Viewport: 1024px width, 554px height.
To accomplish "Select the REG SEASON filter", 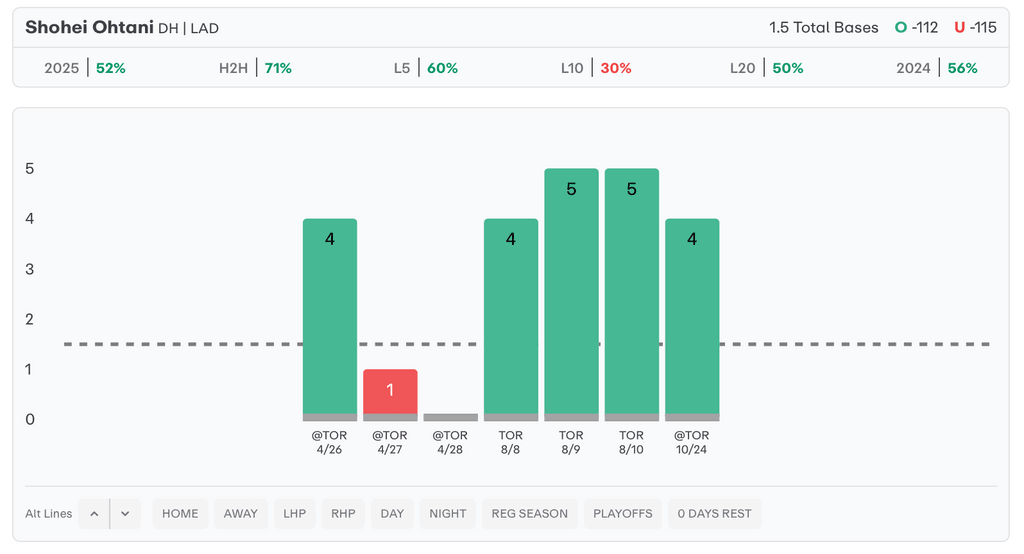I will (529, 514).
